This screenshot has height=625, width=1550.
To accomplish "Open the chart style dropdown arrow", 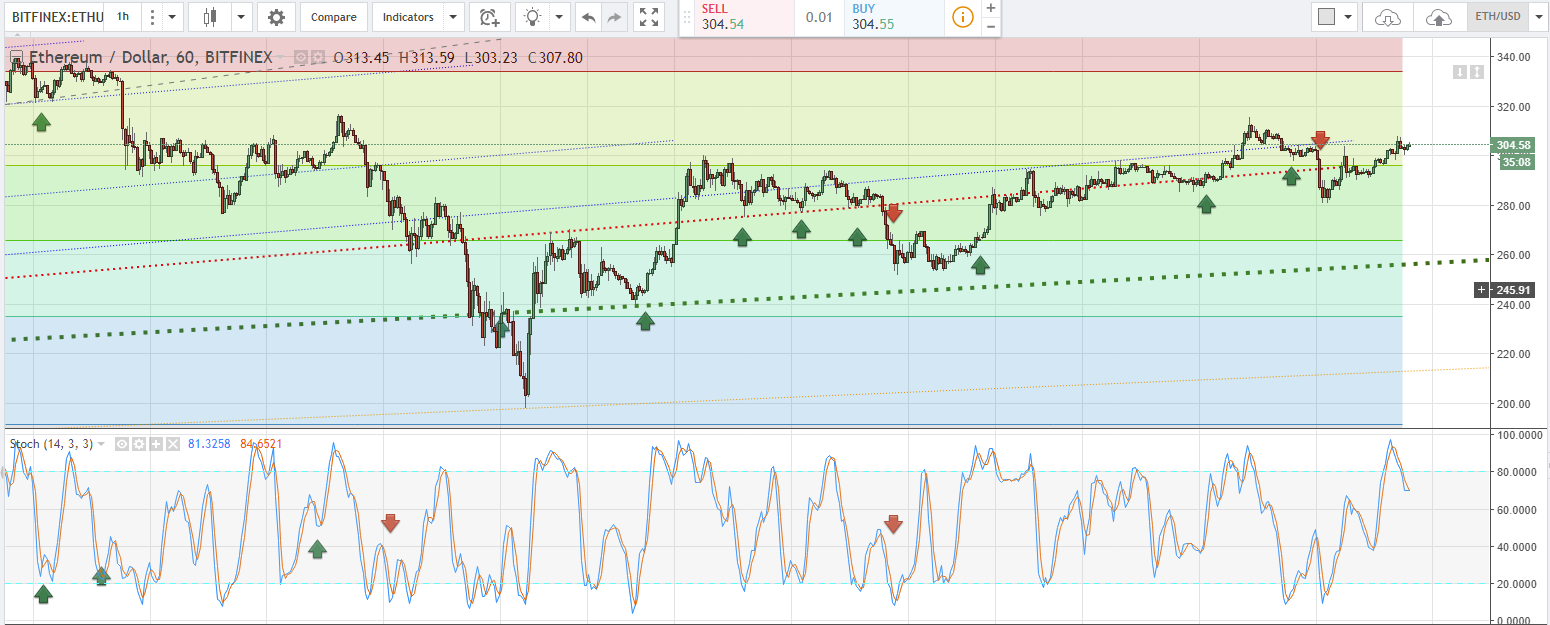I will [241, 17].
